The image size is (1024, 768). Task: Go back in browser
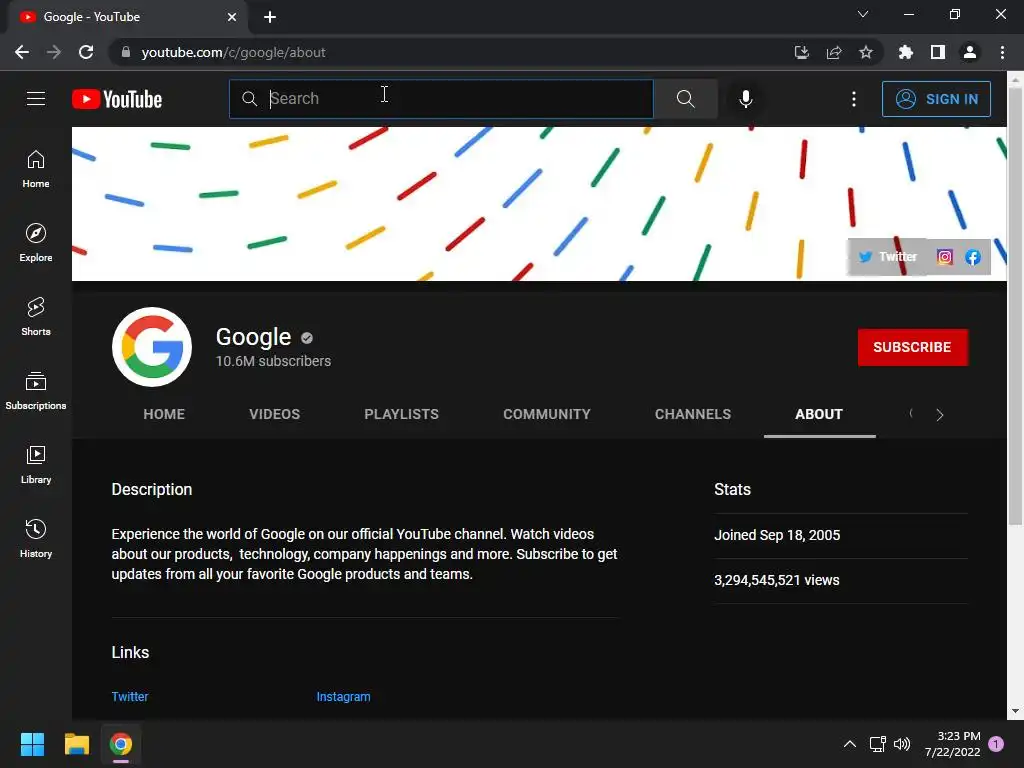coord(22,52)
